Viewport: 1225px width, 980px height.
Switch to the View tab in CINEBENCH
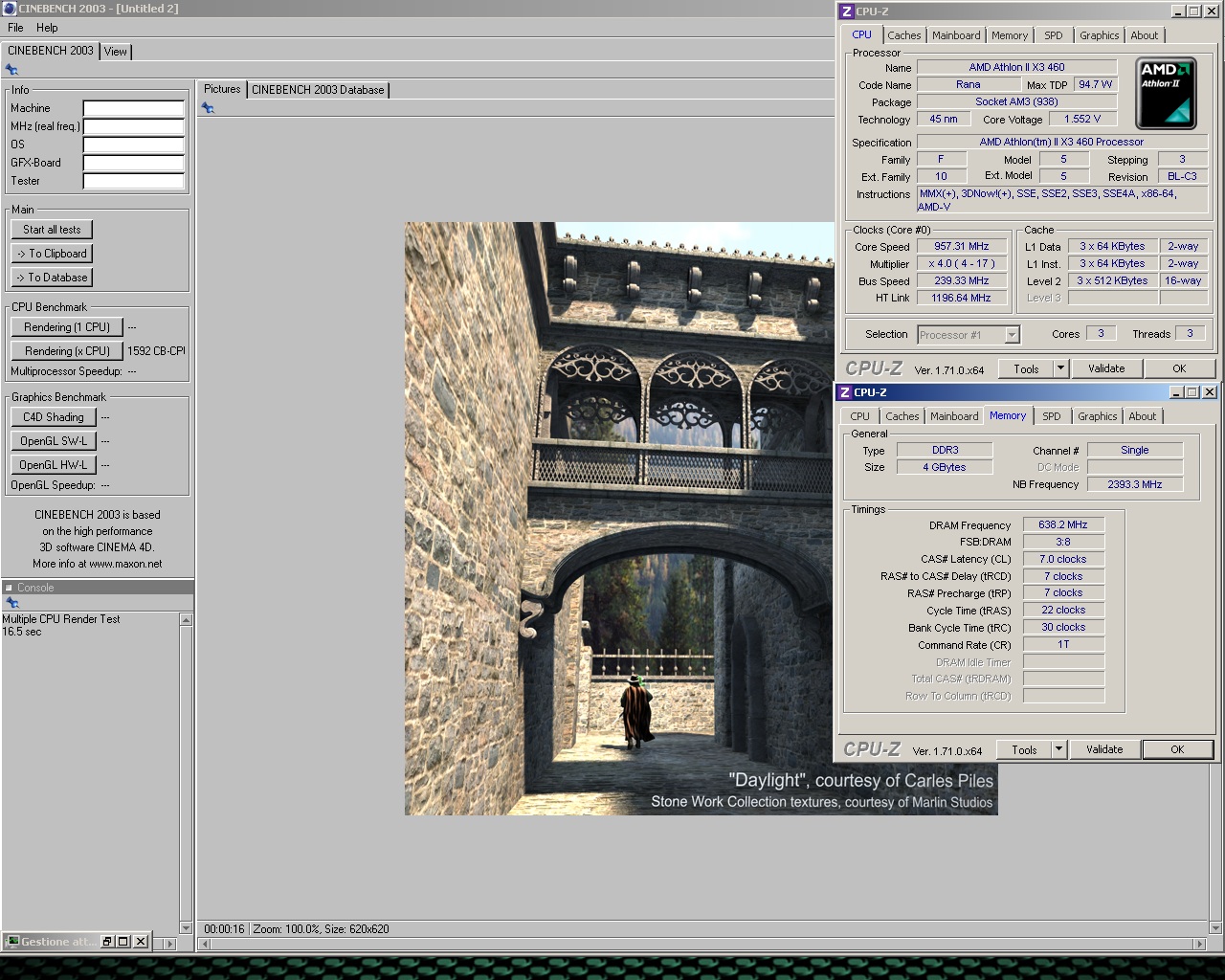click(116, 52)
